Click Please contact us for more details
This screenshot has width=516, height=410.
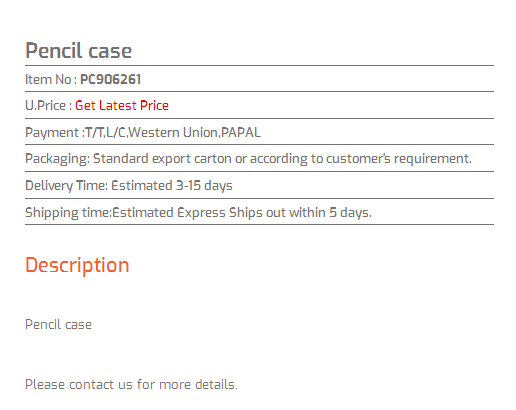pyautogui.click(x=131, y=385)
